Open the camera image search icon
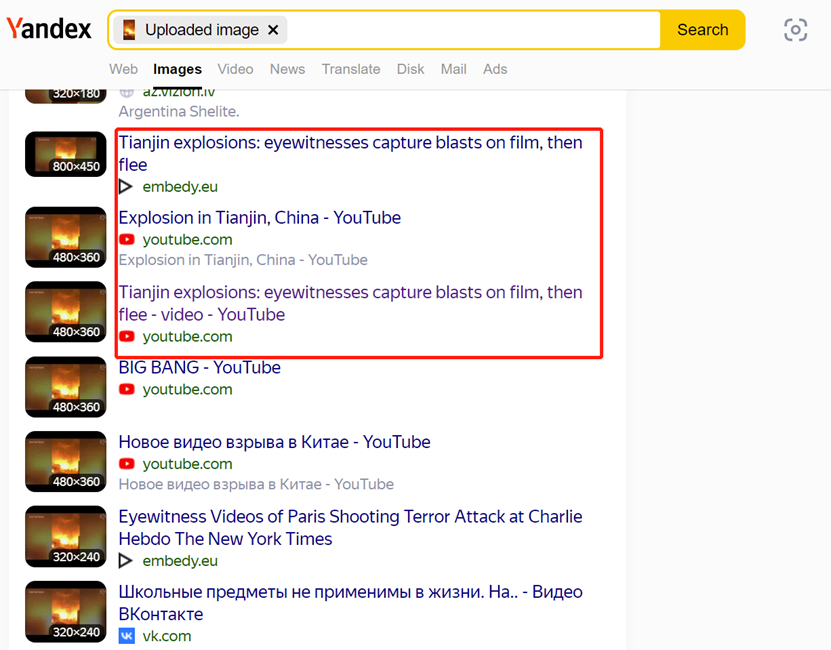 point(795,30)
